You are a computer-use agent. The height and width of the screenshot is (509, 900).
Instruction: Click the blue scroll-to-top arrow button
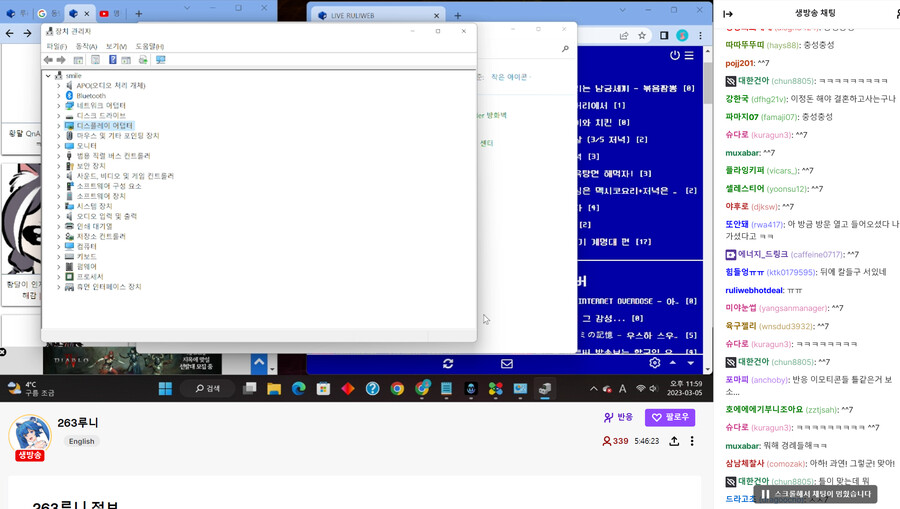259,363
